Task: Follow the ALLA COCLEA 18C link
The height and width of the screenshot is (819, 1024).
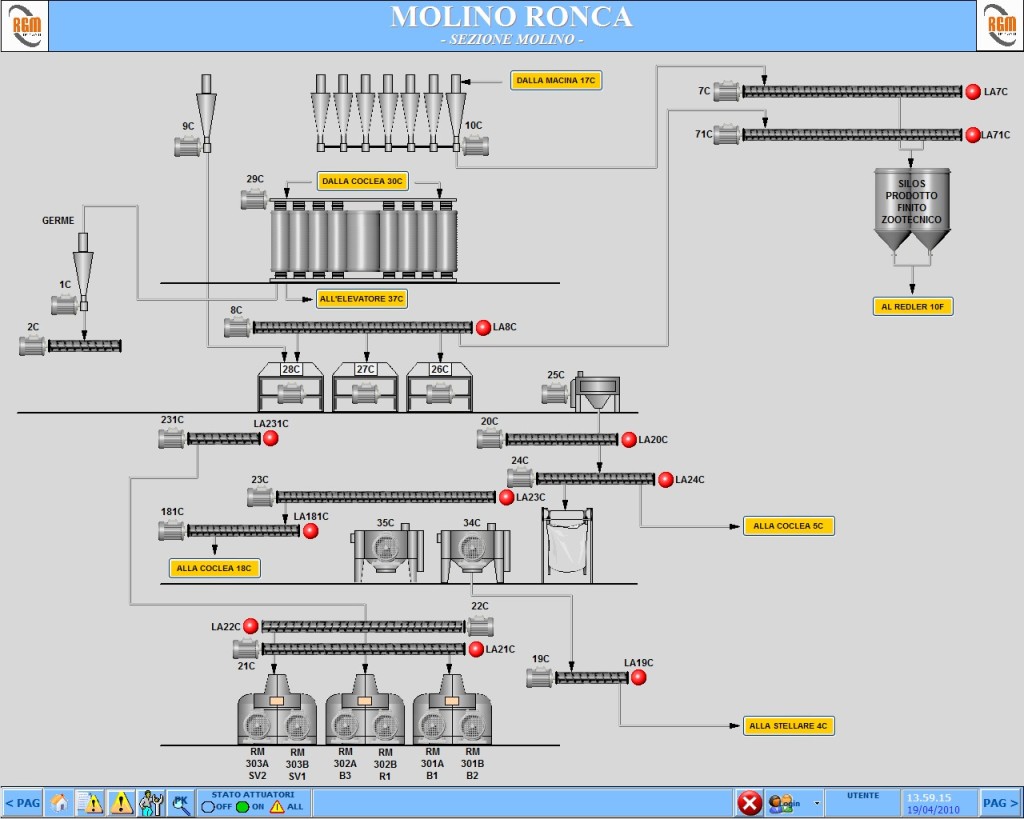Action: pyautogui.click(x=214, y=568)
